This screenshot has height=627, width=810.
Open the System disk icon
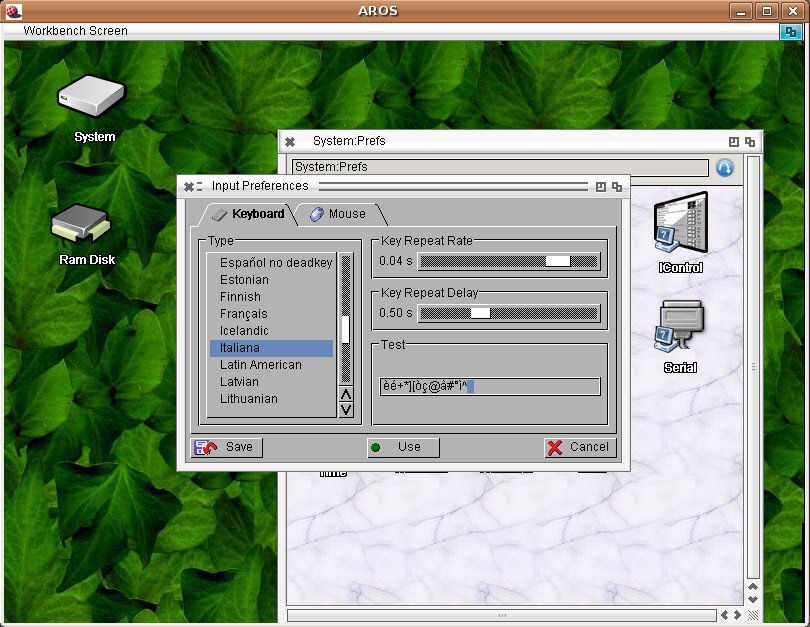point(92,98)
